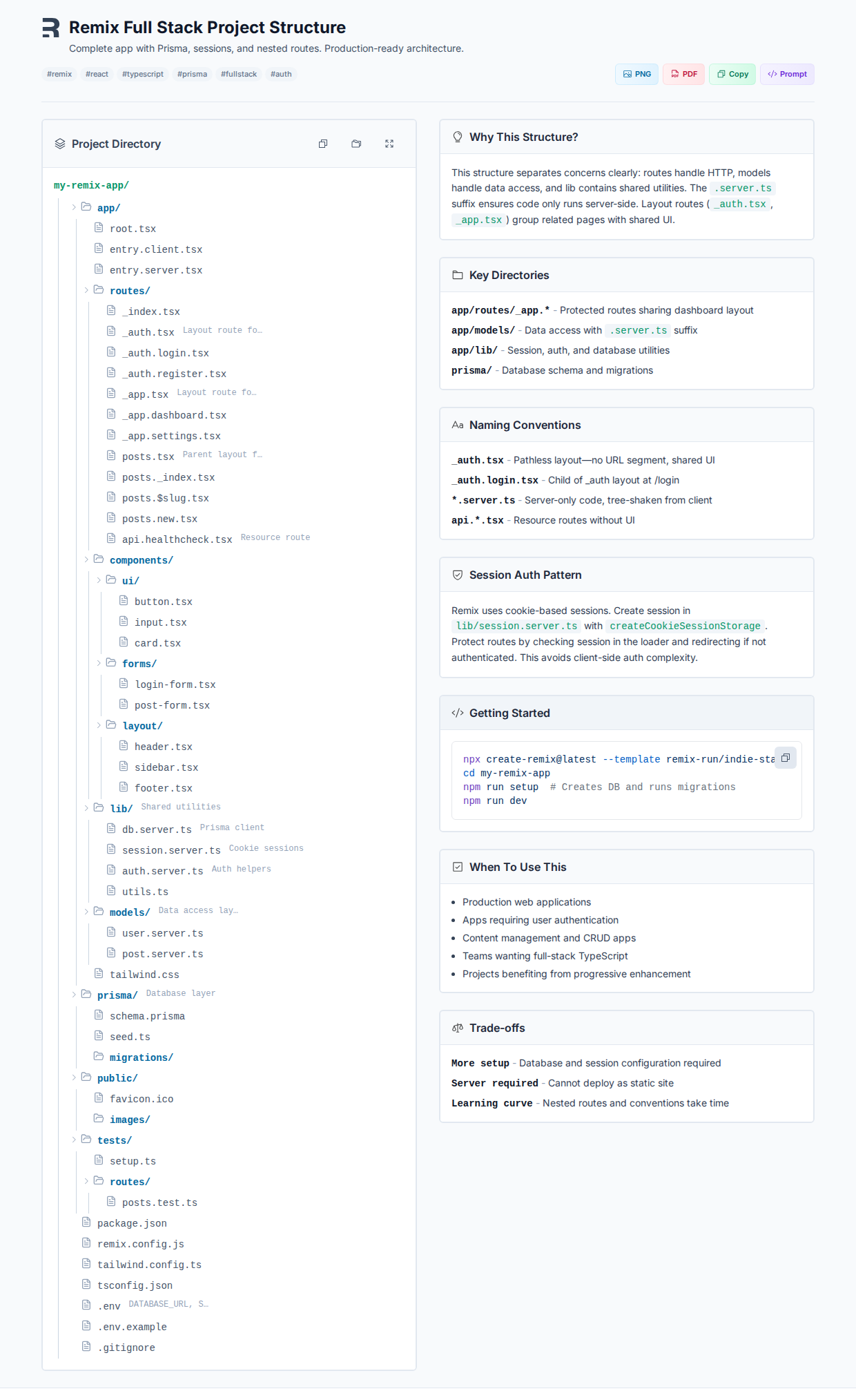Select session.server.ts in the tree

point(171,850)
